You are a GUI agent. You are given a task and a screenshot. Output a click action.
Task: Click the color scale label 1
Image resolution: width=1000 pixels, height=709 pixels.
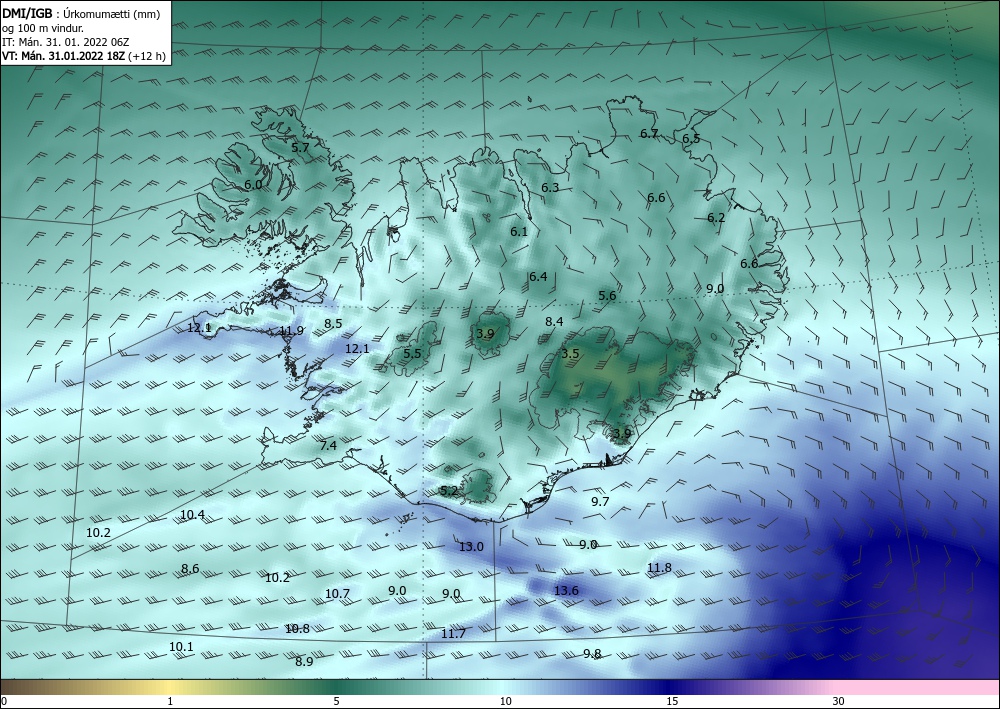170,701
